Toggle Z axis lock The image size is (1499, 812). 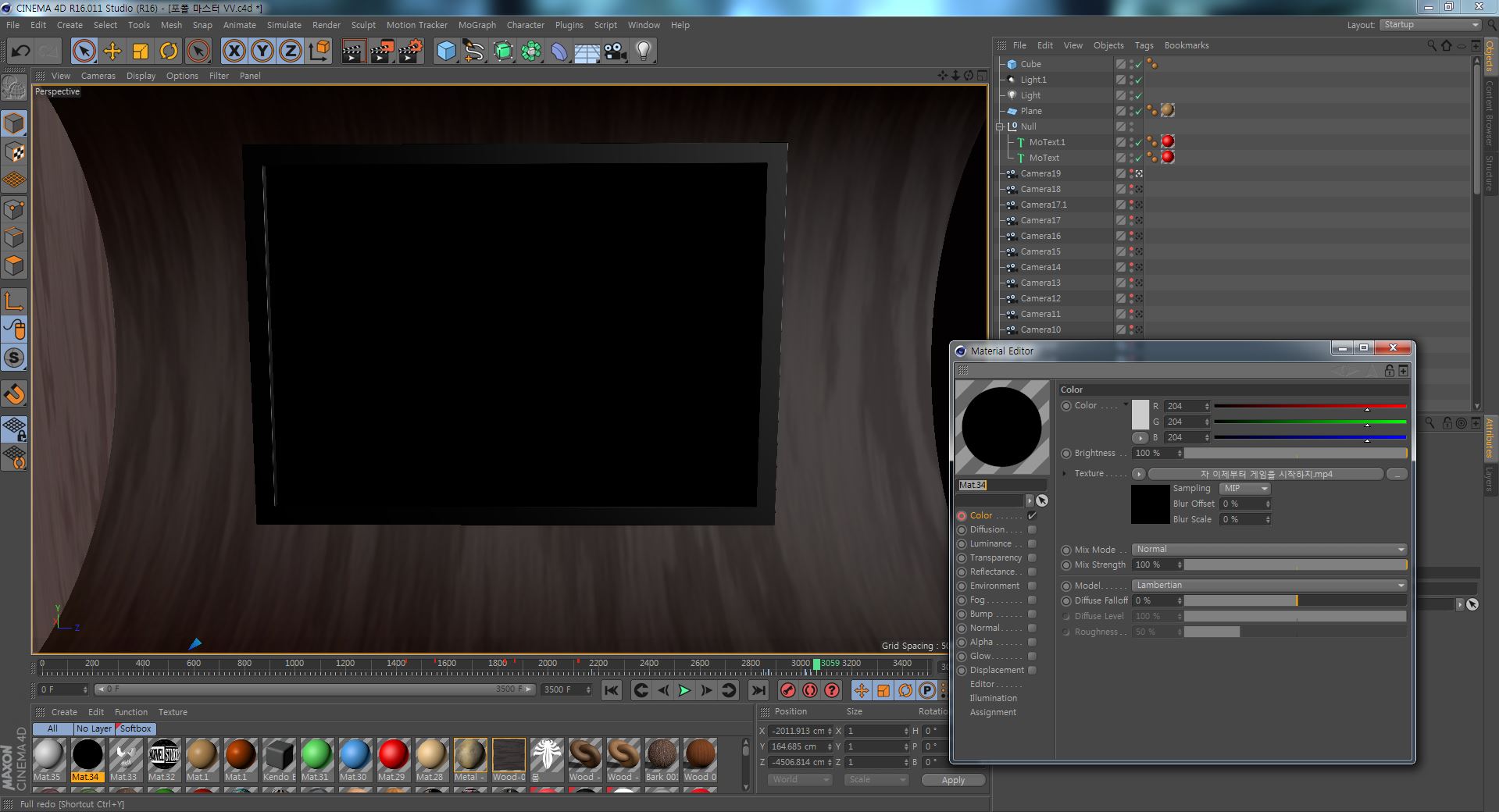[291, 52]
